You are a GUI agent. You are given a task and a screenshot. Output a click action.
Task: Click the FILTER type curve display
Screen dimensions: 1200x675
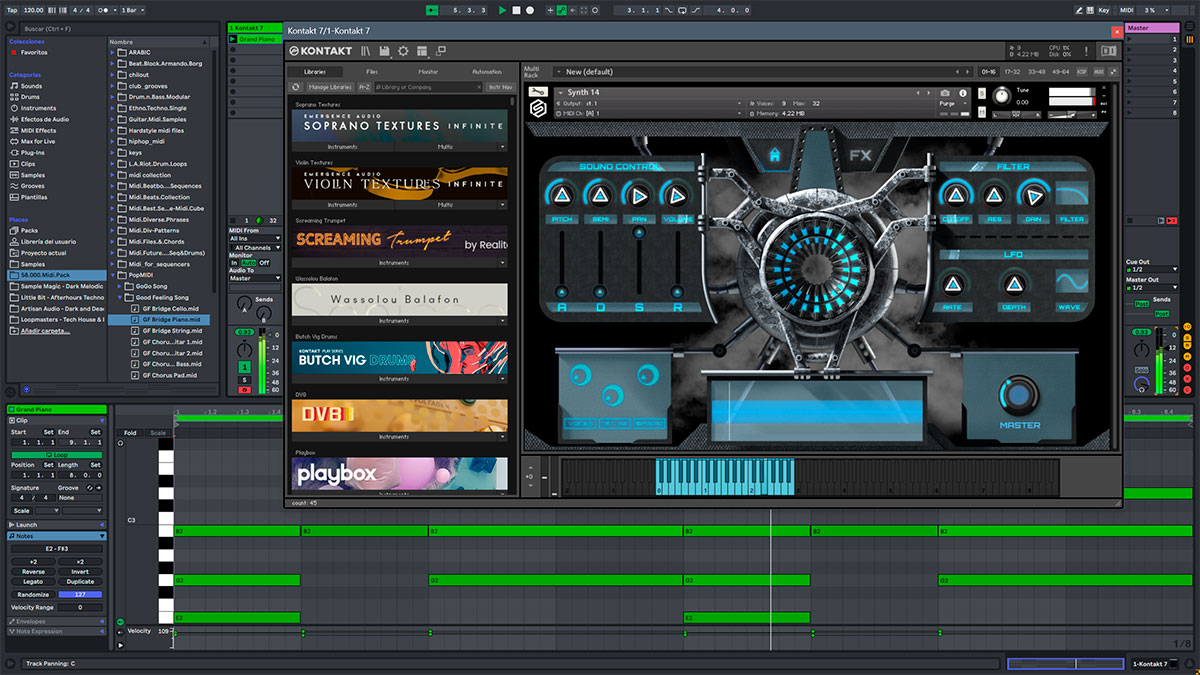(1072, 195)
